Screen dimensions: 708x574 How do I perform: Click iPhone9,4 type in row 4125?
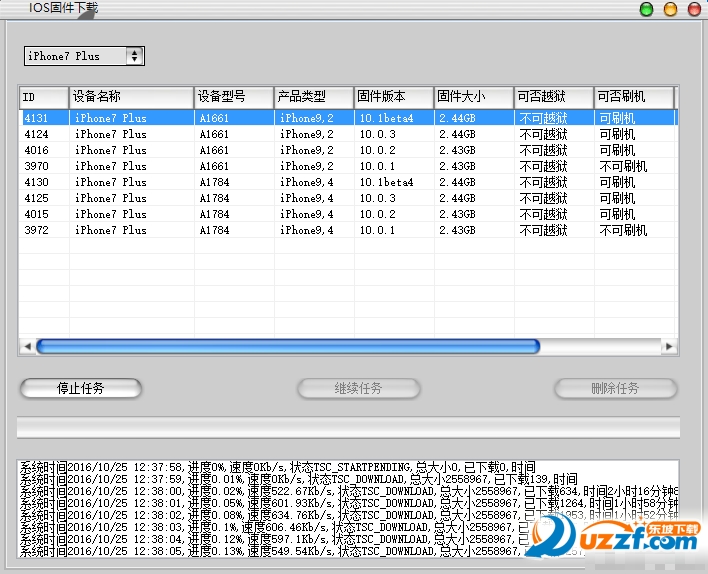coord(307,198)
